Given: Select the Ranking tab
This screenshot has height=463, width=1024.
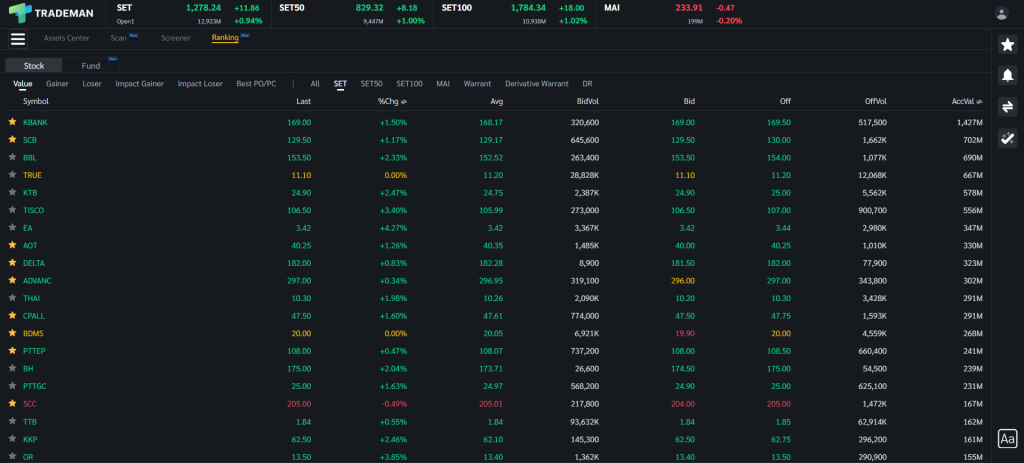Looking at the screenshot, I should click(225, 38).
